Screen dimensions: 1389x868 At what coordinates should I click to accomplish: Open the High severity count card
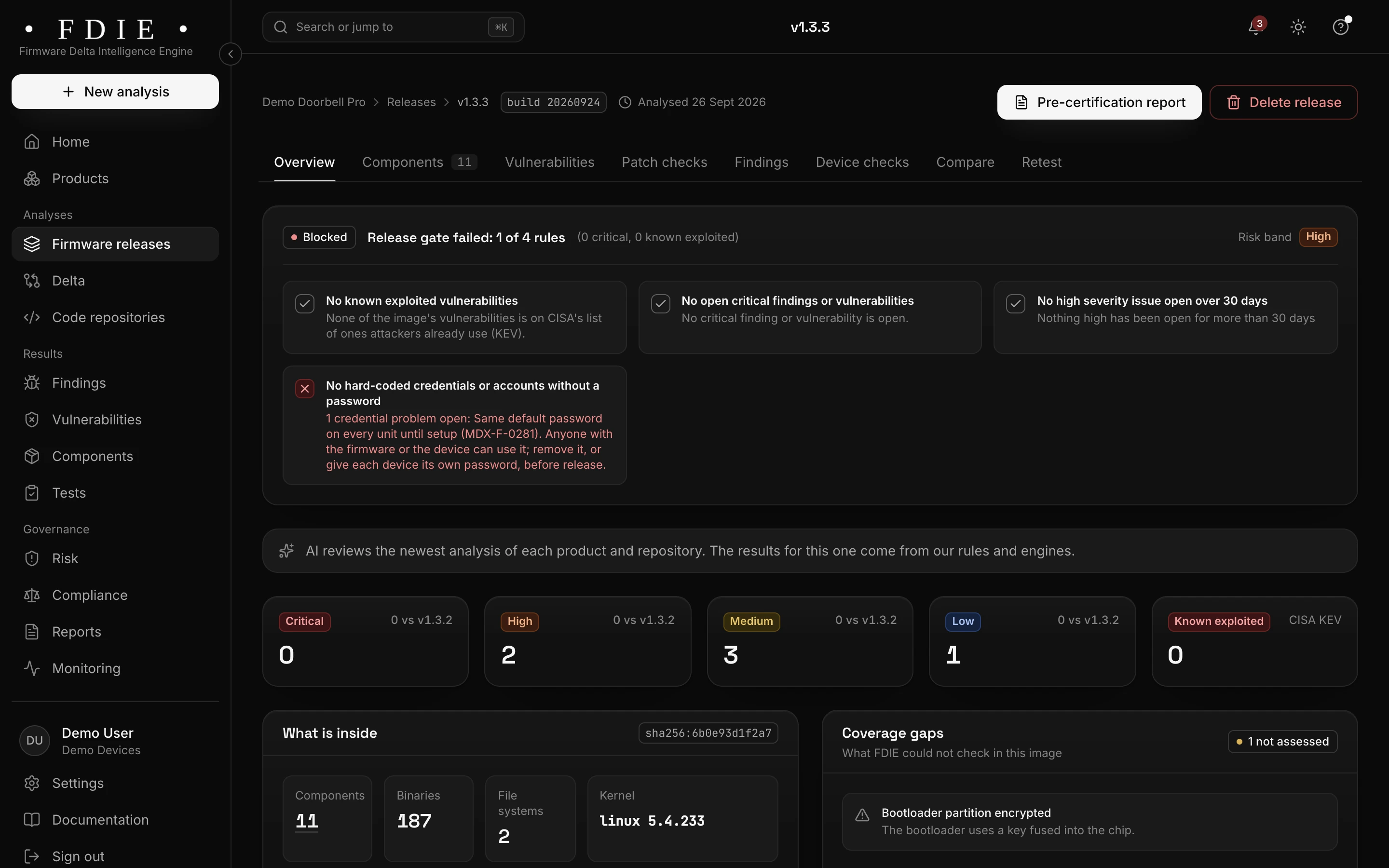(x=588, y=641)
